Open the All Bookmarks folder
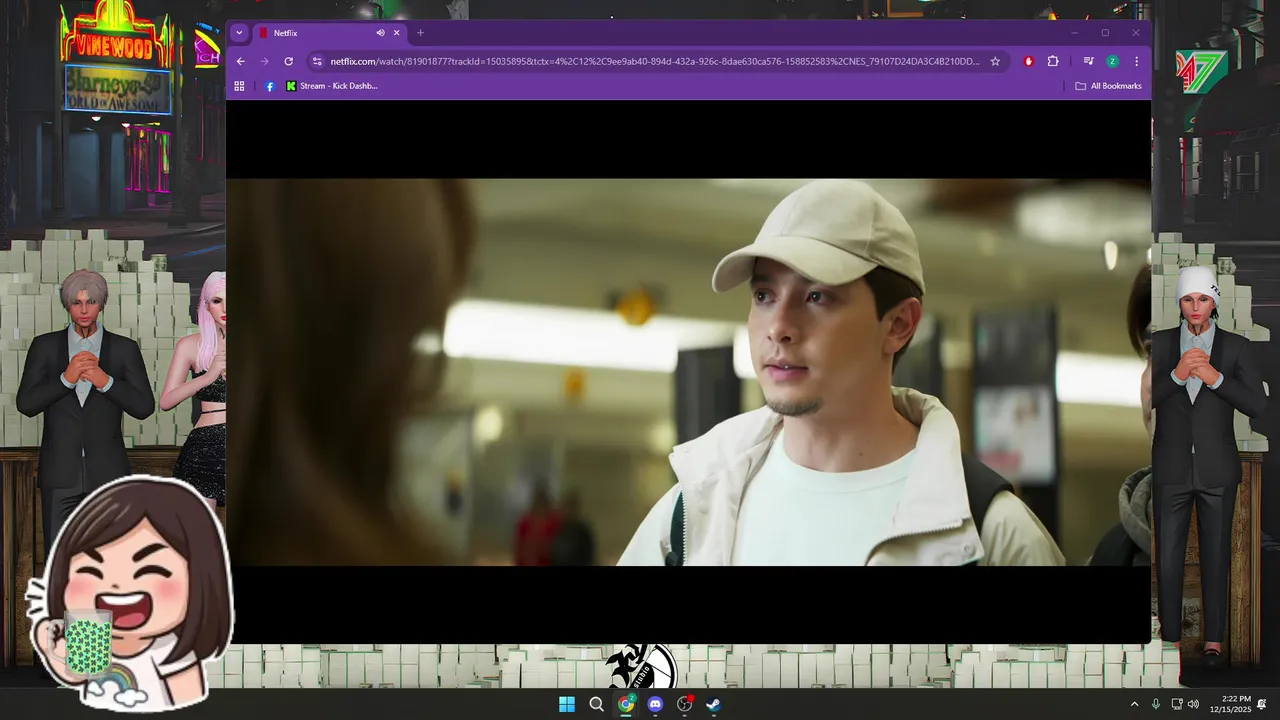 click(x=1108, y=86)
